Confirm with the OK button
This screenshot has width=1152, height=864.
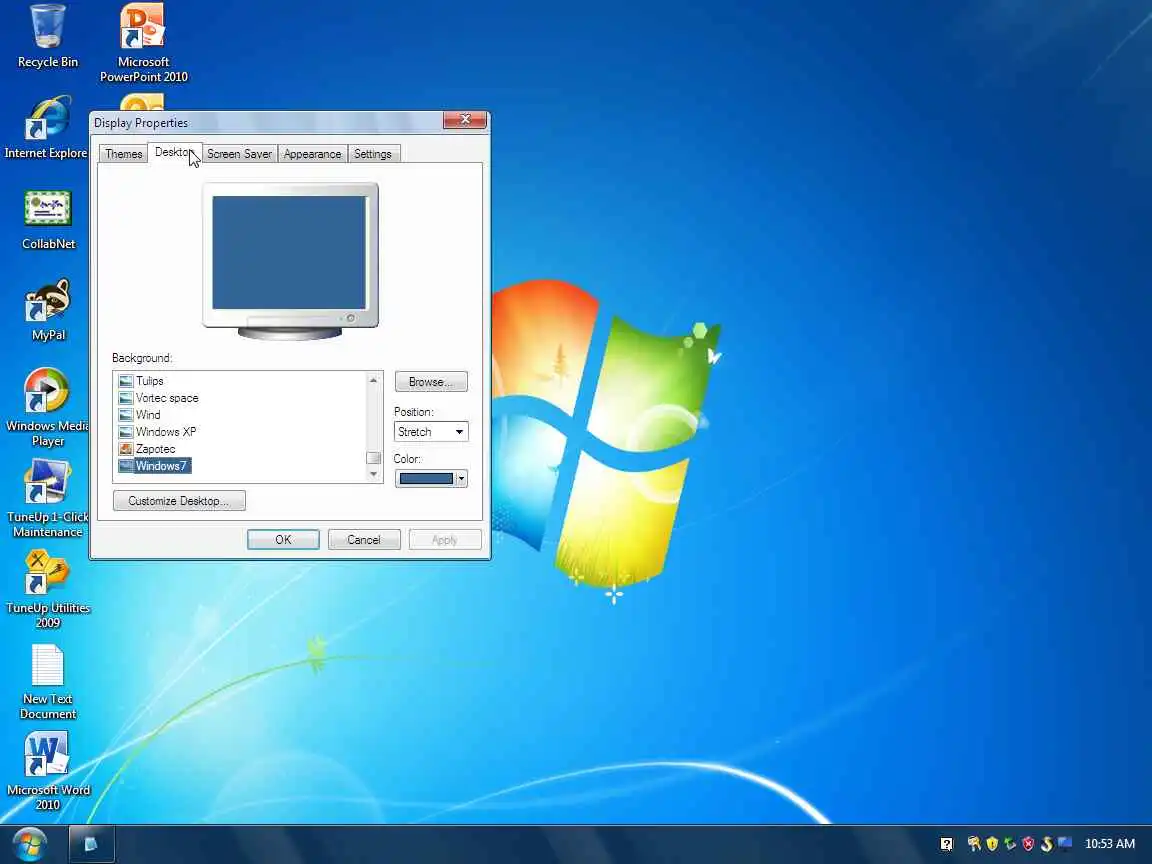tap(283, 540)
